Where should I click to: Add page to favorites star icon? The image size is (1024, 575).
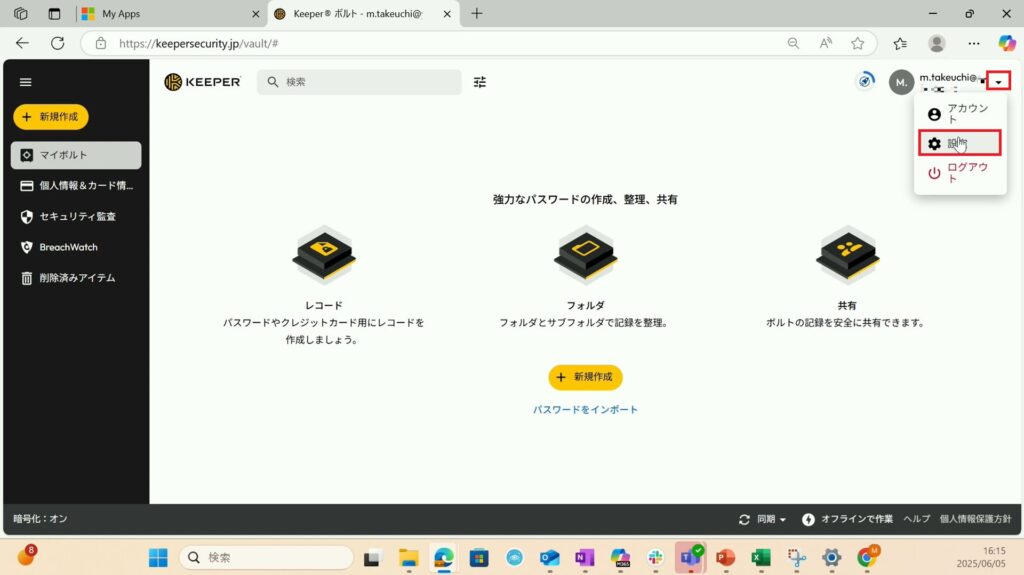point(857,43)
